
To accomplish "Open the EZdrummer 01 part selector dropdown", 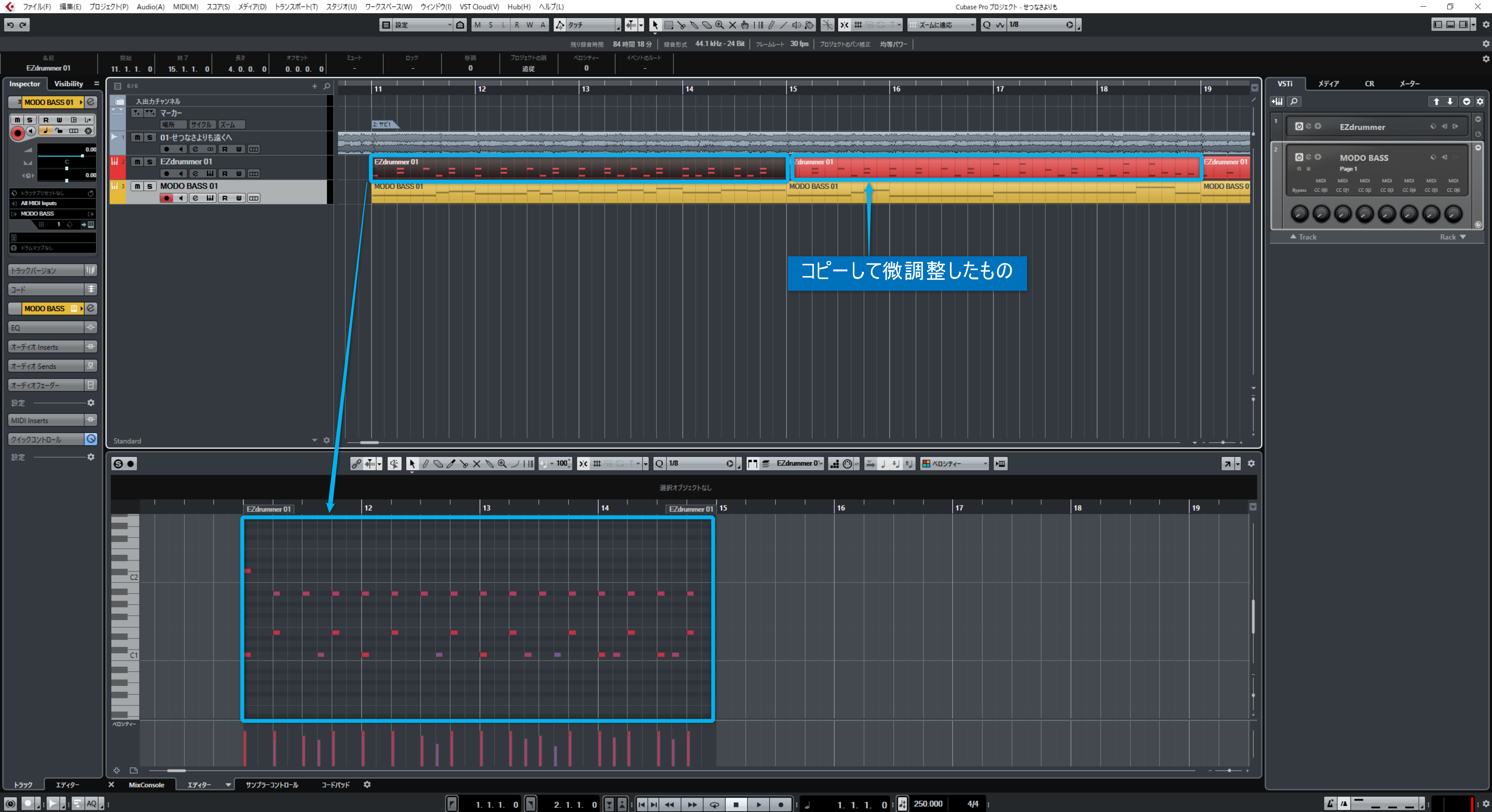I will (799, 464).
